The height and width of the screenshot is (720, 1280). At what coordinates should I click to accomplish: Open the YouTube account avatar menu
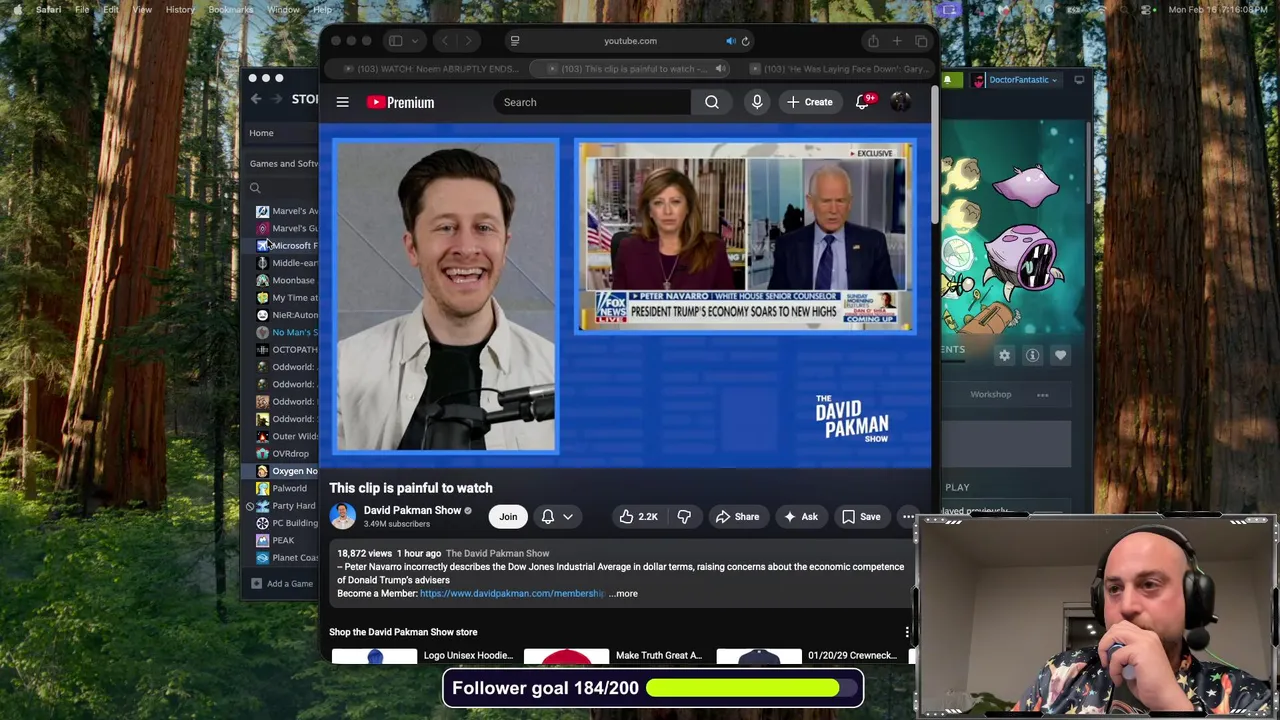[901, 102]
